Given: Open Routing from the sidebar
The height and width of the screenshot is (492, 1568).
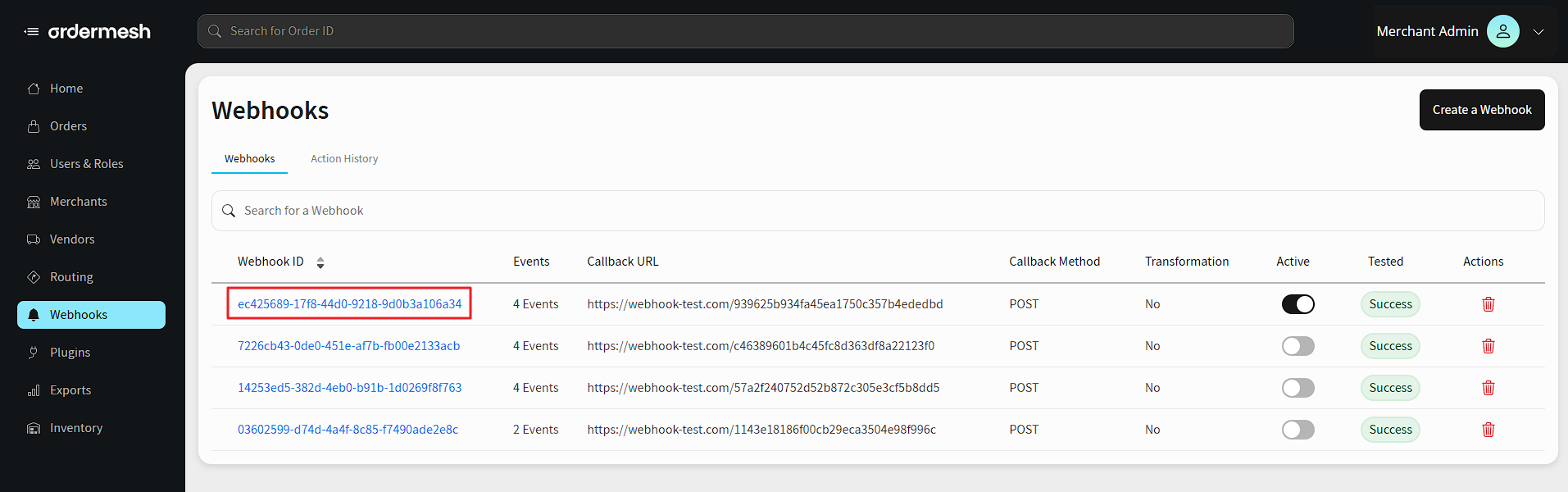Looking at the screenshot, I should point(71,277).
